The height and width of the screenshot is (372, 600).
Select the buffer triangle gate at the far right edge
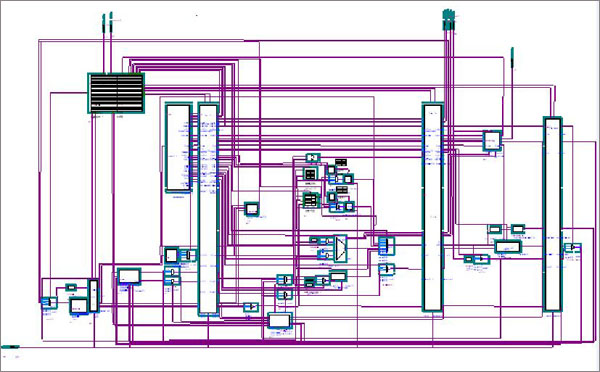[572, 247]
